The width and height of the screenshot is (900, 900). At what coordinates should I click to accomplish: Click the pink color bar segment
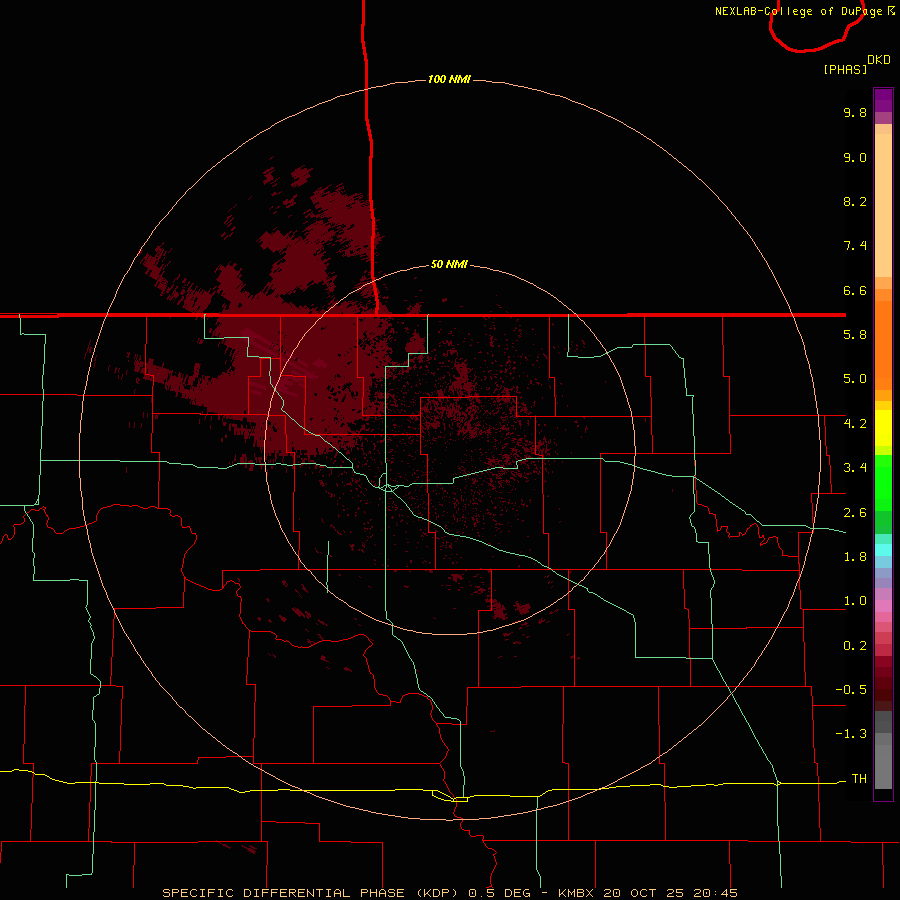coord(883,606)
